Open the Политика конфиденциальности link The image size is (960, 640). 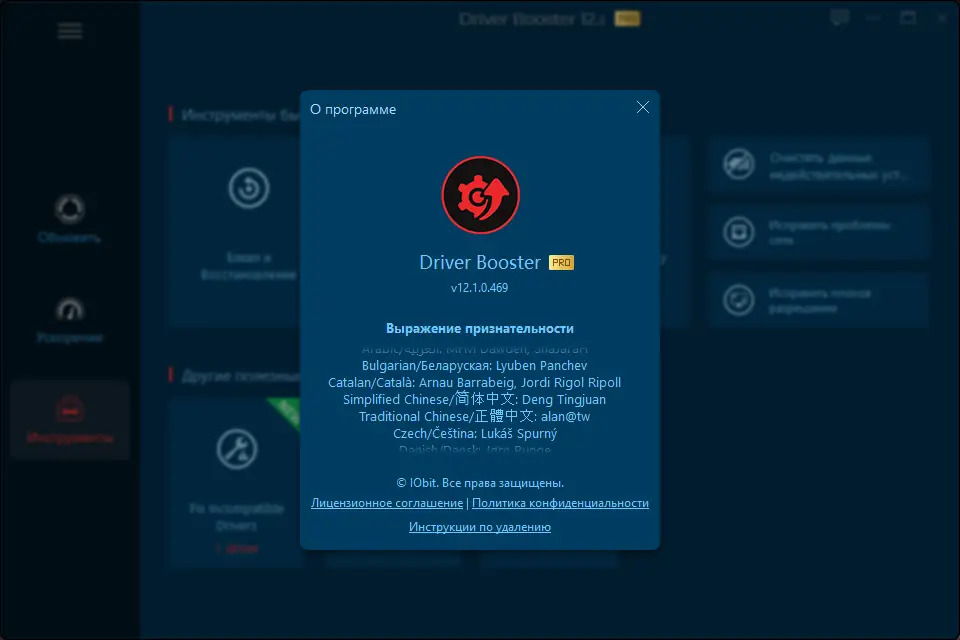560,503
